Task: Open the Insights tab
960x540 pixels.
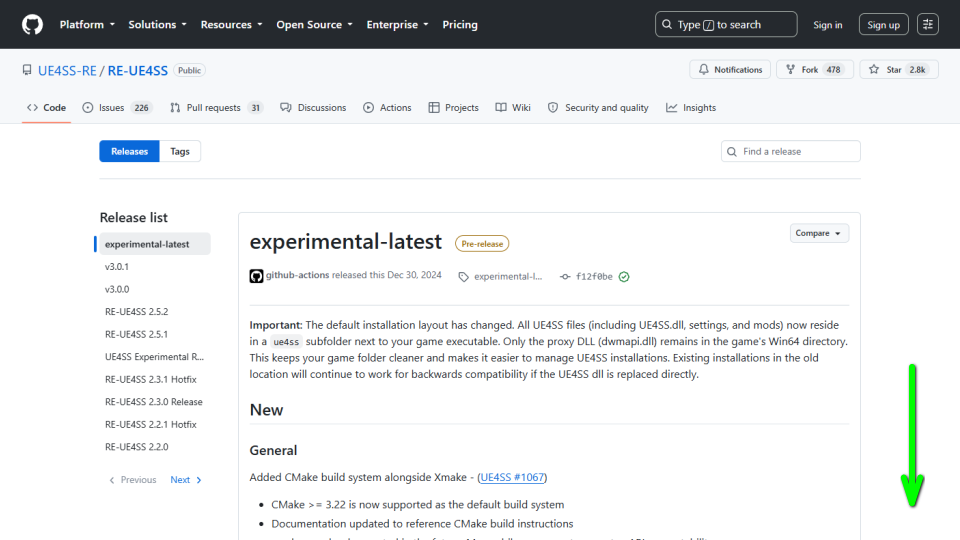Action: coord(691,108)
